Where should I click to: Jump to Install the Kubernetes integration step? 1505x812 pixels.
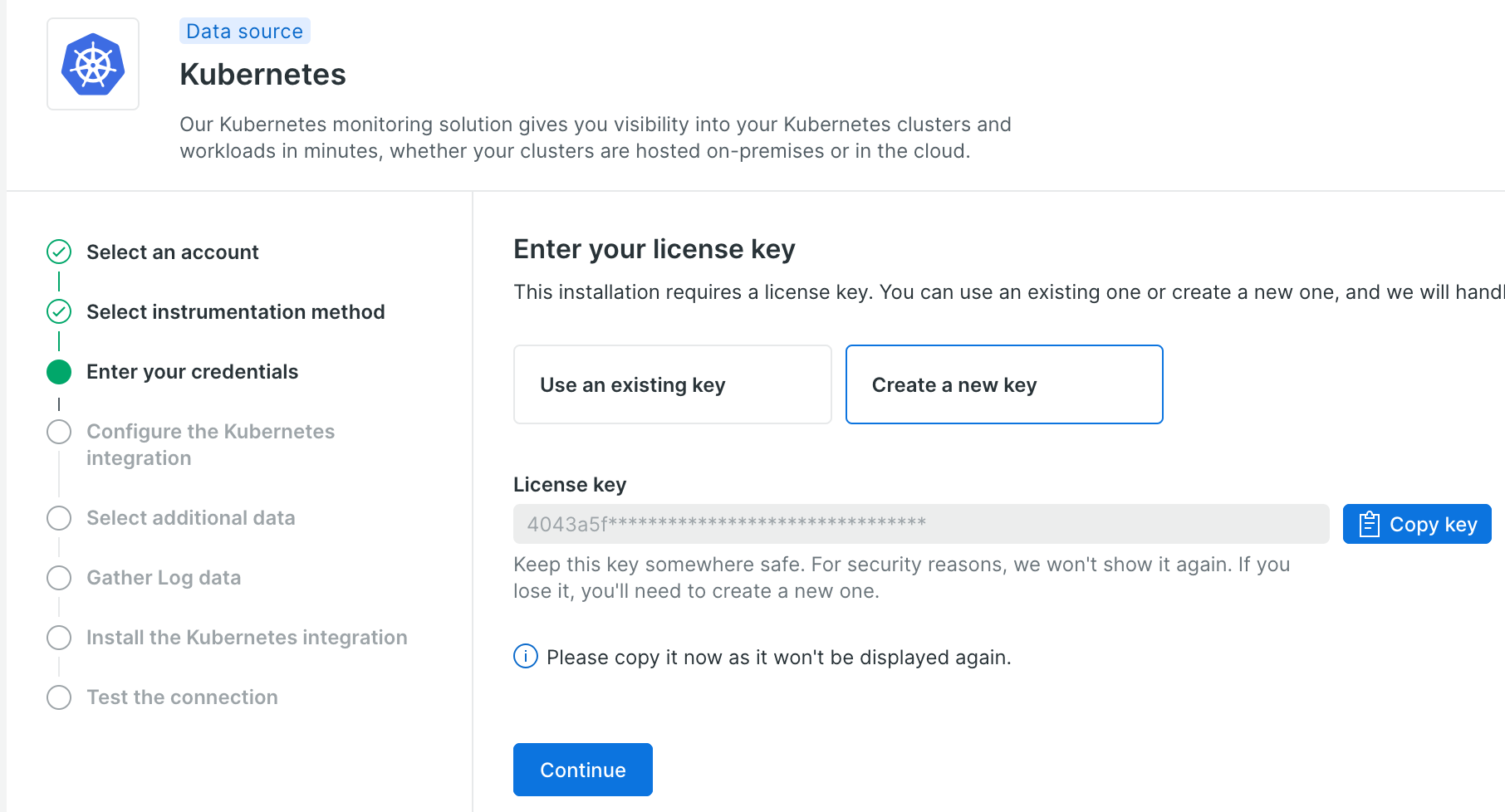247,638
